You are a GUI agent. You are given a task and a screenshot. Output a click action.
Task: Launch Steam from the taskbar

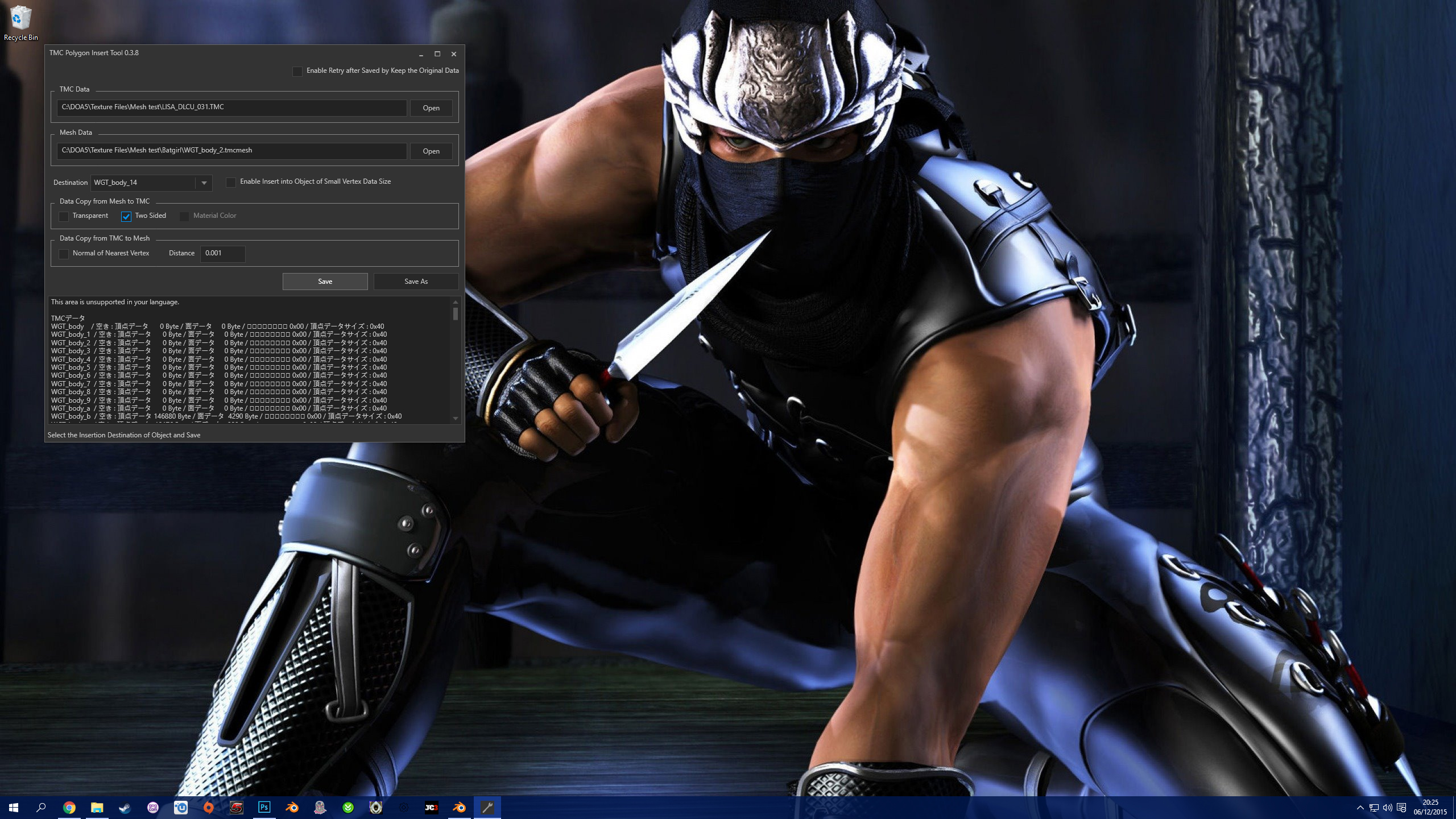pyautogui.click(x=125, y=807)
